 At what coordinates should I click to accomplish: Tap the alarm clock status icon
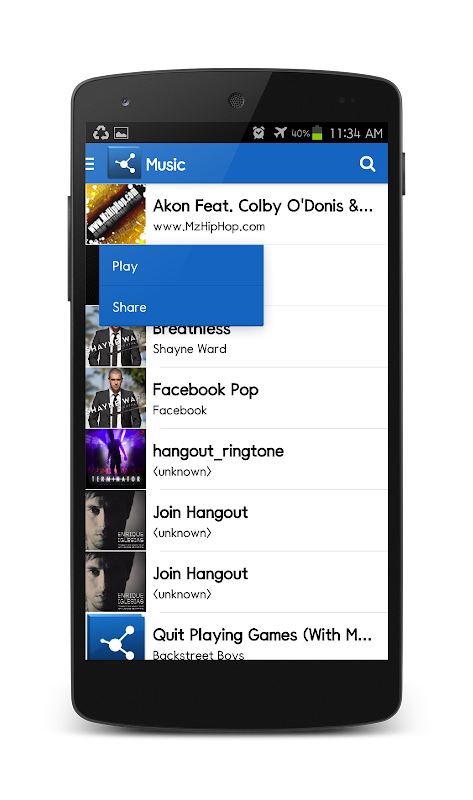[x=259, y=133]
